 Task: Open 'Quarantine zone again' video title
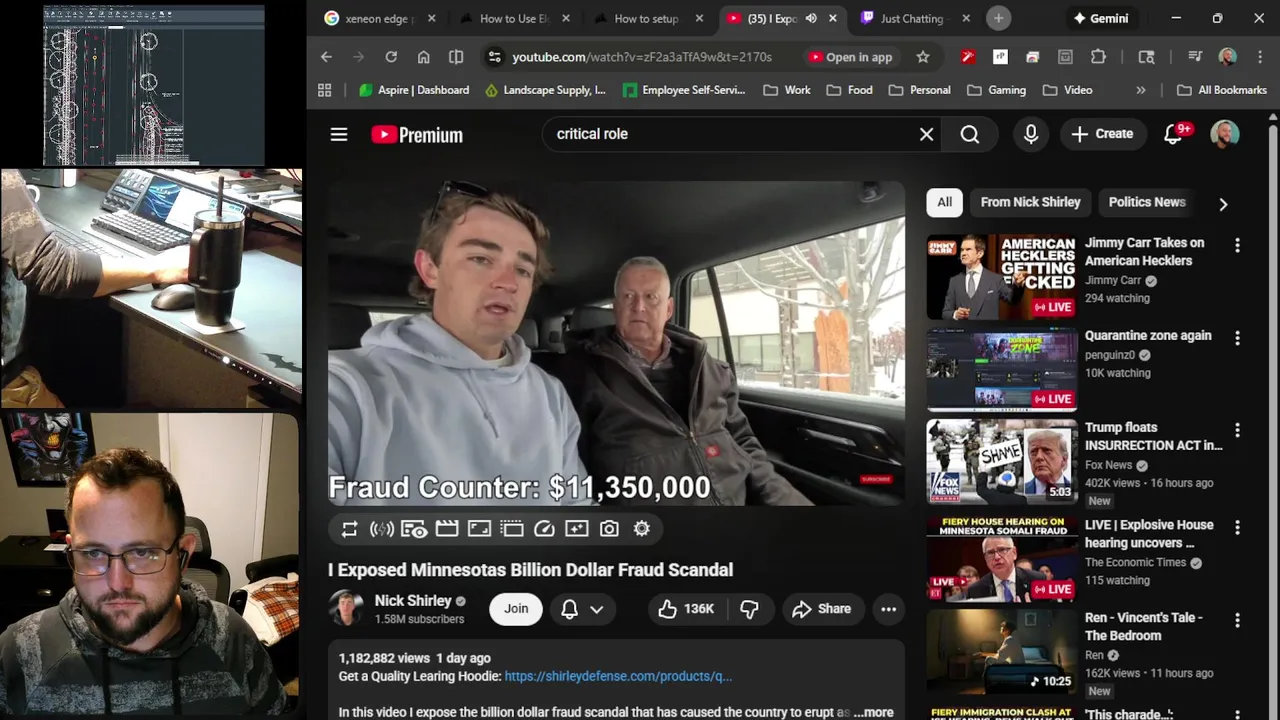[x=1148, y=336]
